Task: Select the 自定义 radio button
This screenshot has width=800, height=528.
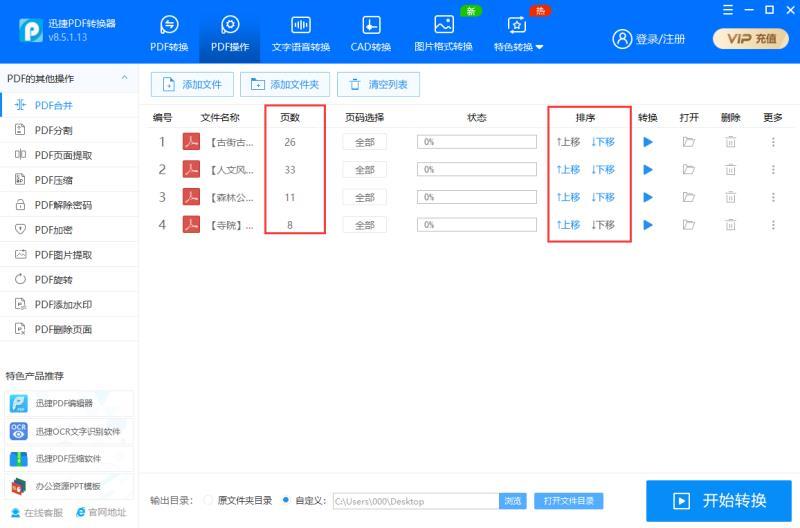Action: tap(286, 500)
